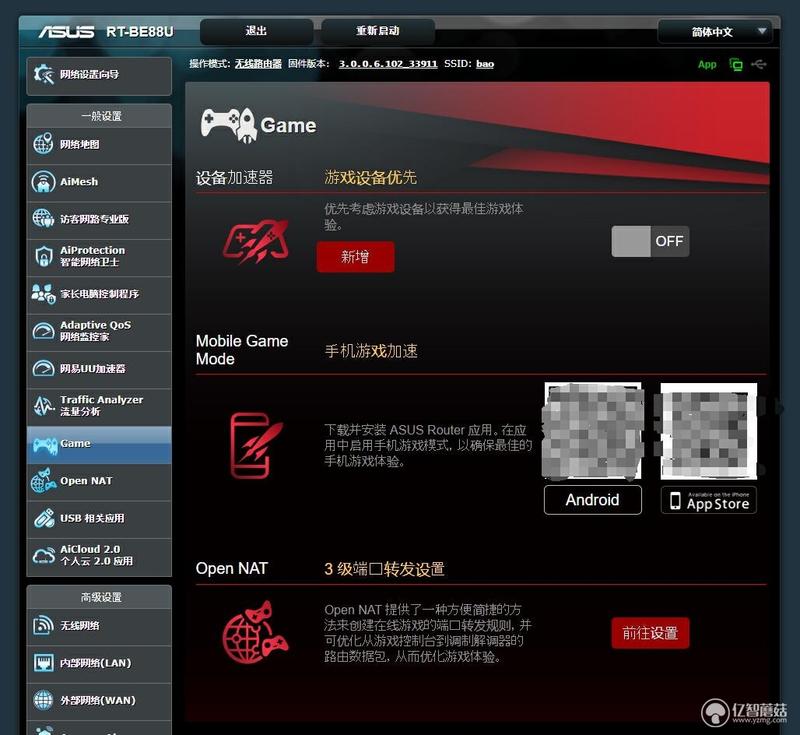Screen dimensions: 800x735
Task: Click the SSID bao link
Action: tap(485, 64)
